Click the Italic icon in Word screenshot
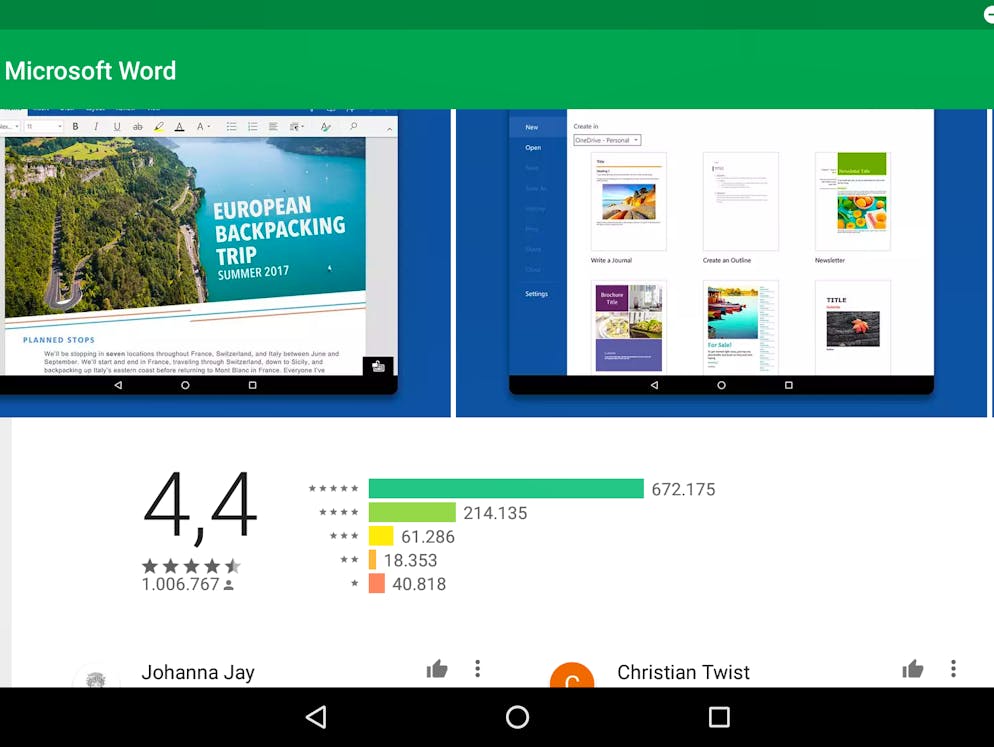The width and height of the screenshot is (994, 747). tap(96, 126)
